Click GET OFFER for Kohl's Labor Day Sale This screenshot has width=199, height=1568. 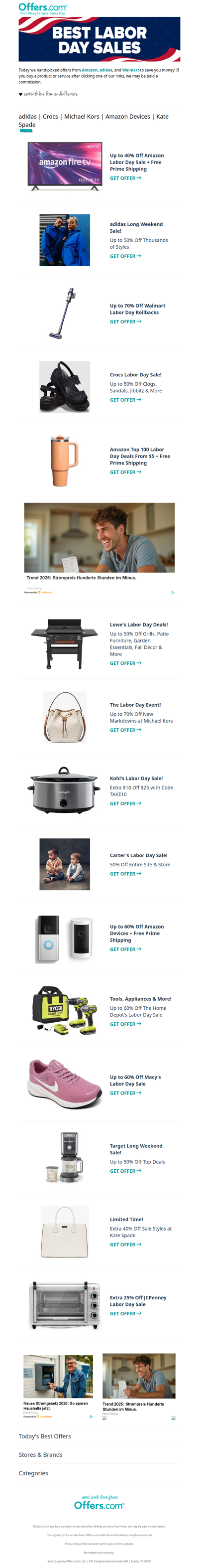pyautogui.click(x=125, y=803)
